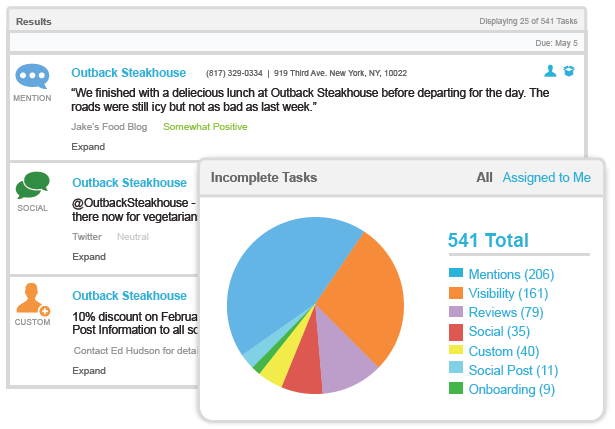
Task: Switch to Assigned to Me tab
Action: pyautogui.click(x=547, y=178)
